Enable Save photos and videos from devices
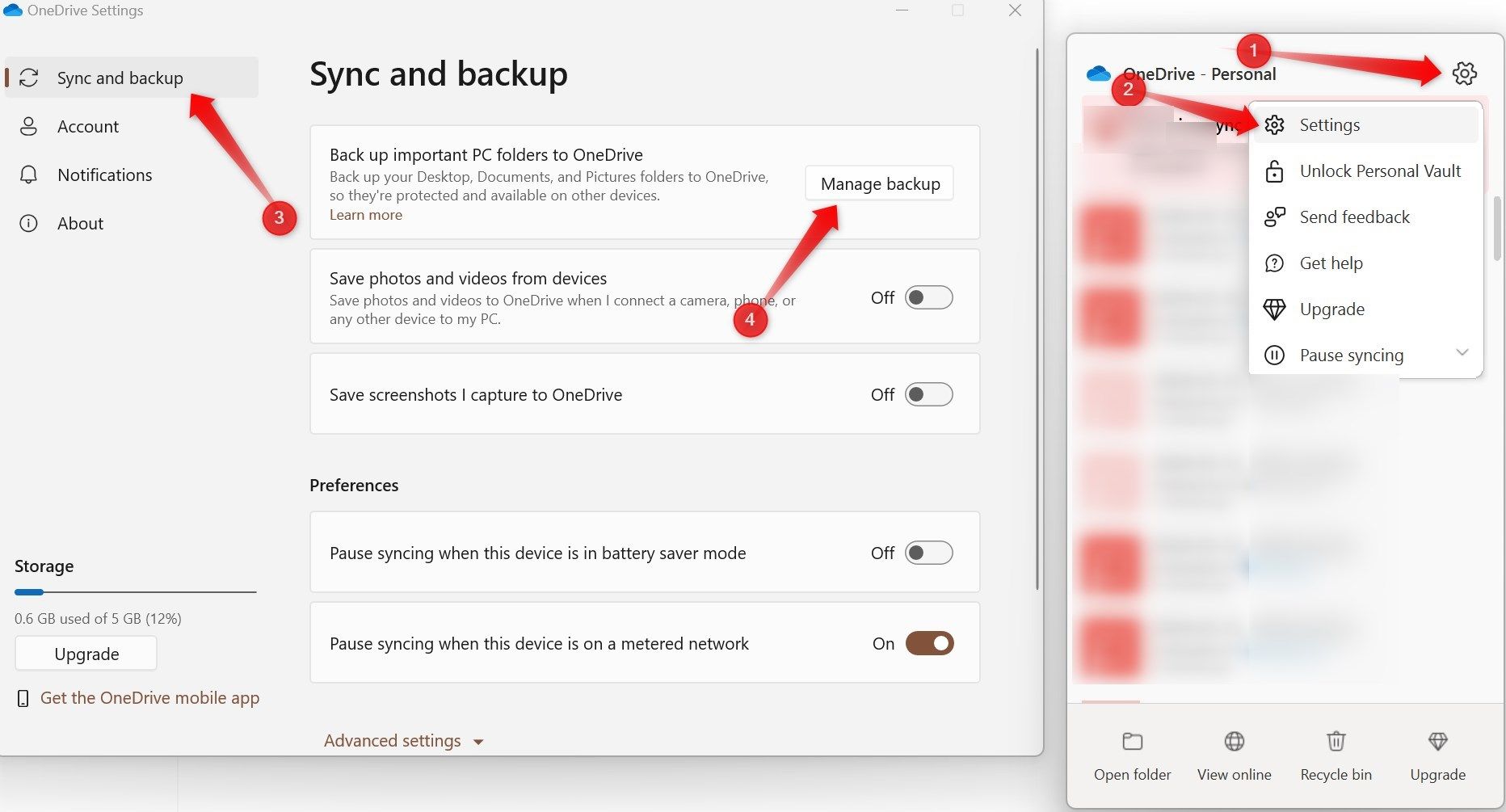The width and height of the screenshot is (1506, 812). (928, 297)
